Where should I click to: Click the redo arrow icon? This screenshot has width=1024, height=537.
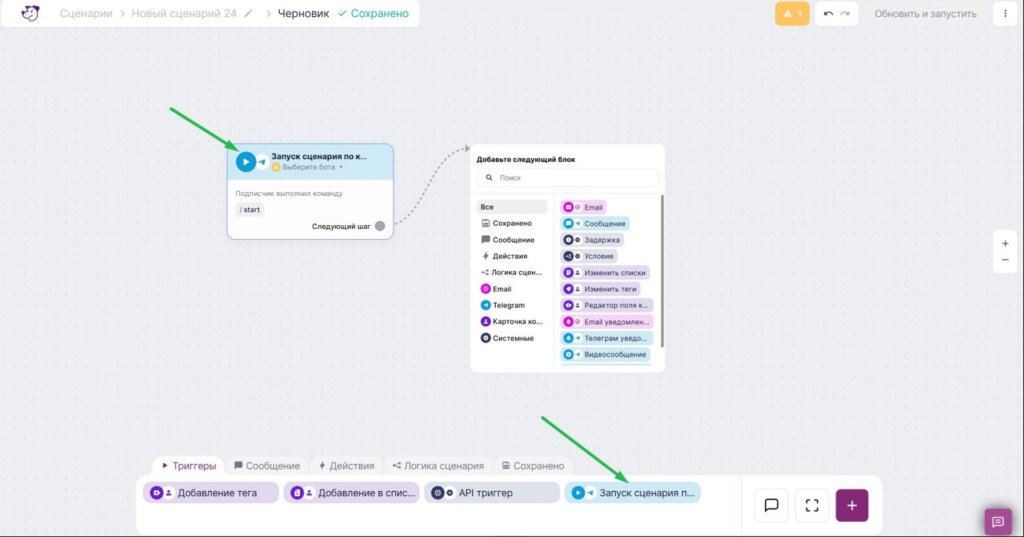[845, 14]
